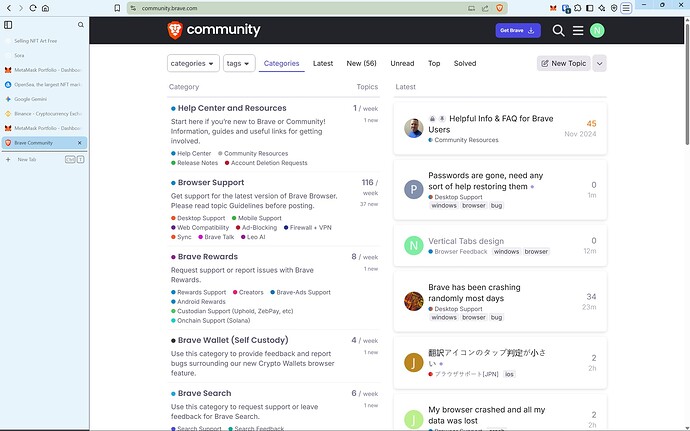Open Brave has been crashing randomly topic

(x=474, y=292)
